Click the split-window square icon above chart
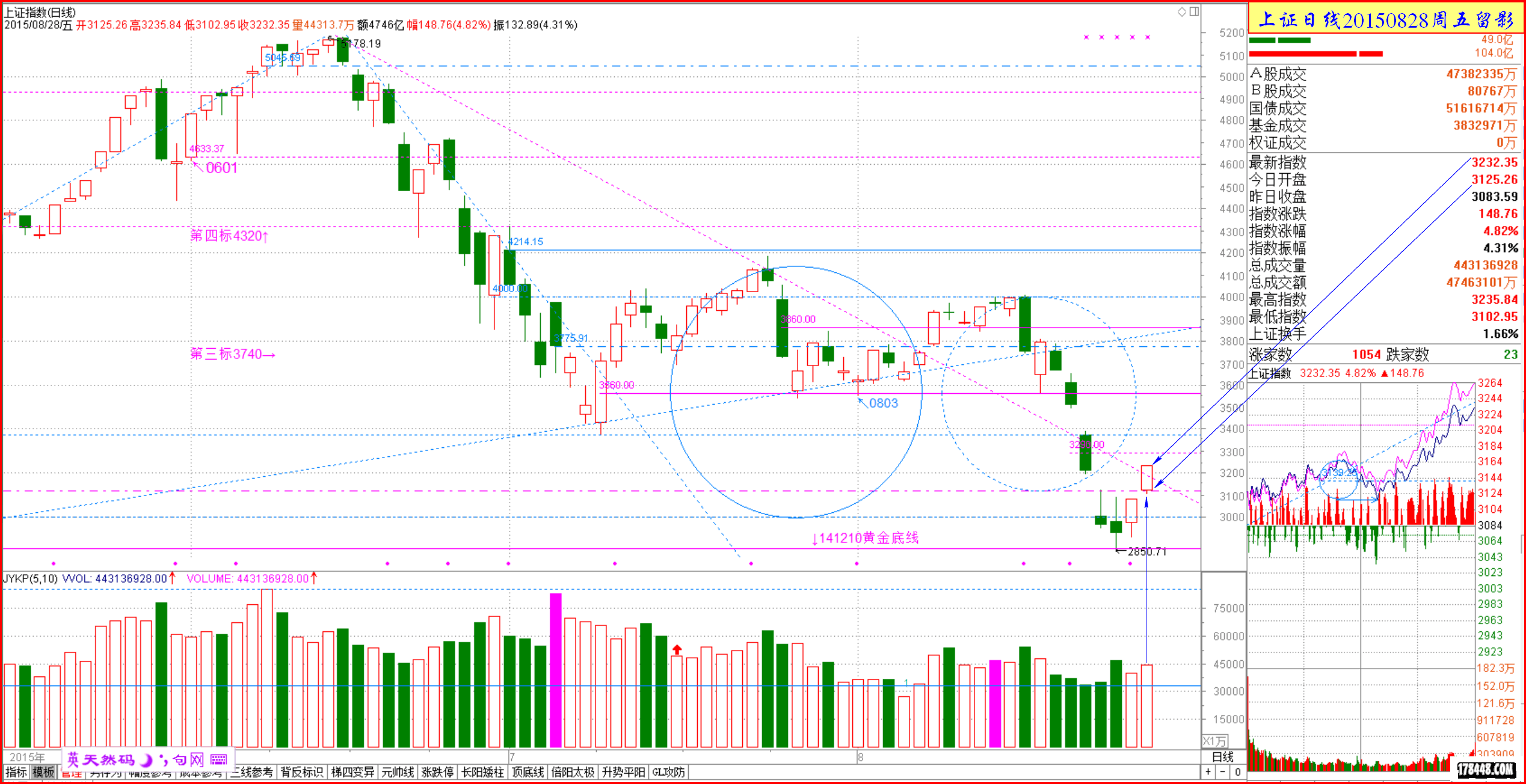 [x=1194, y=11]
